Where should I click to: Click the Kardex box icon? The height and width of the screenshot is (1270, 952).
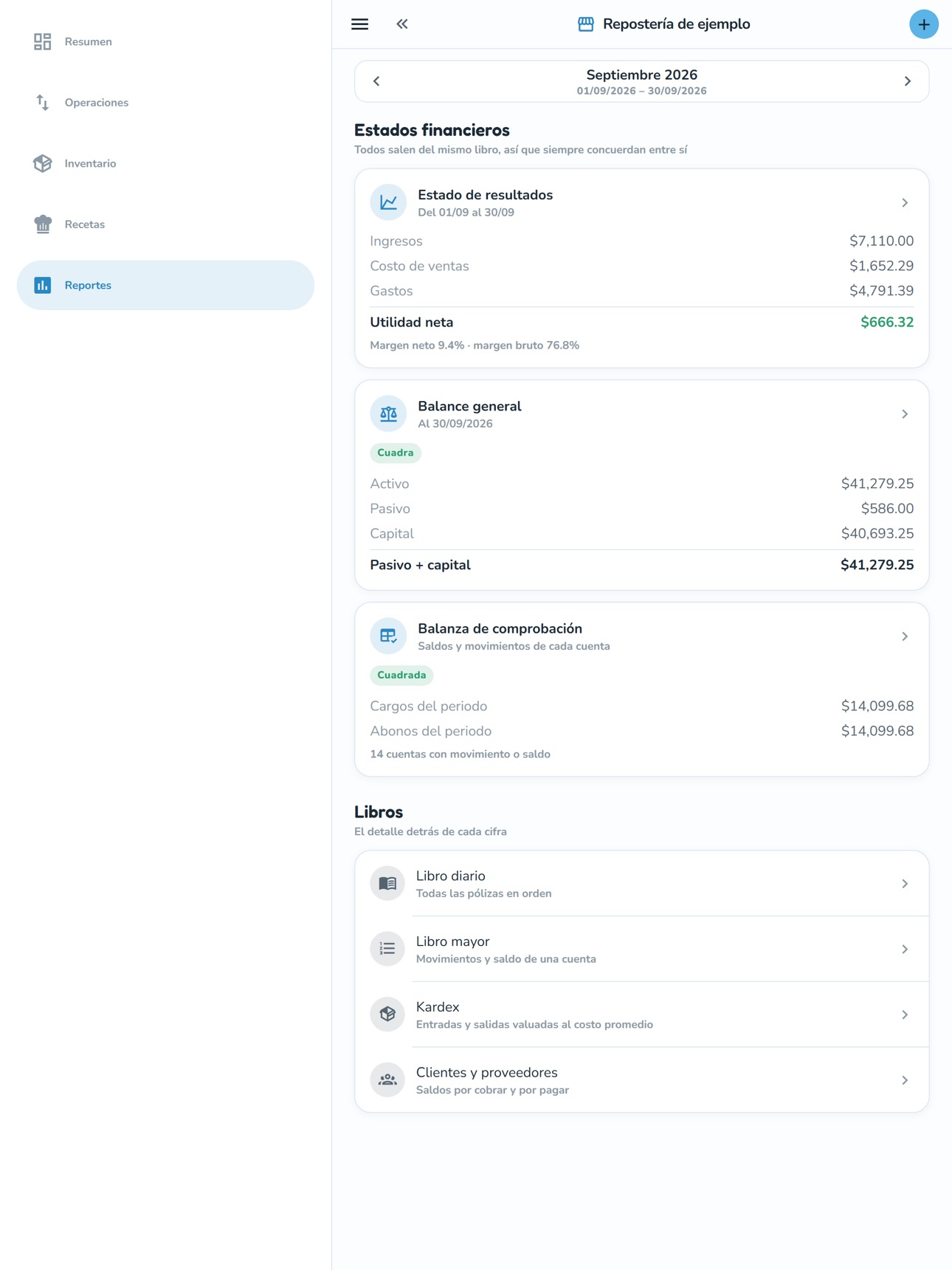pos(387,1015)
